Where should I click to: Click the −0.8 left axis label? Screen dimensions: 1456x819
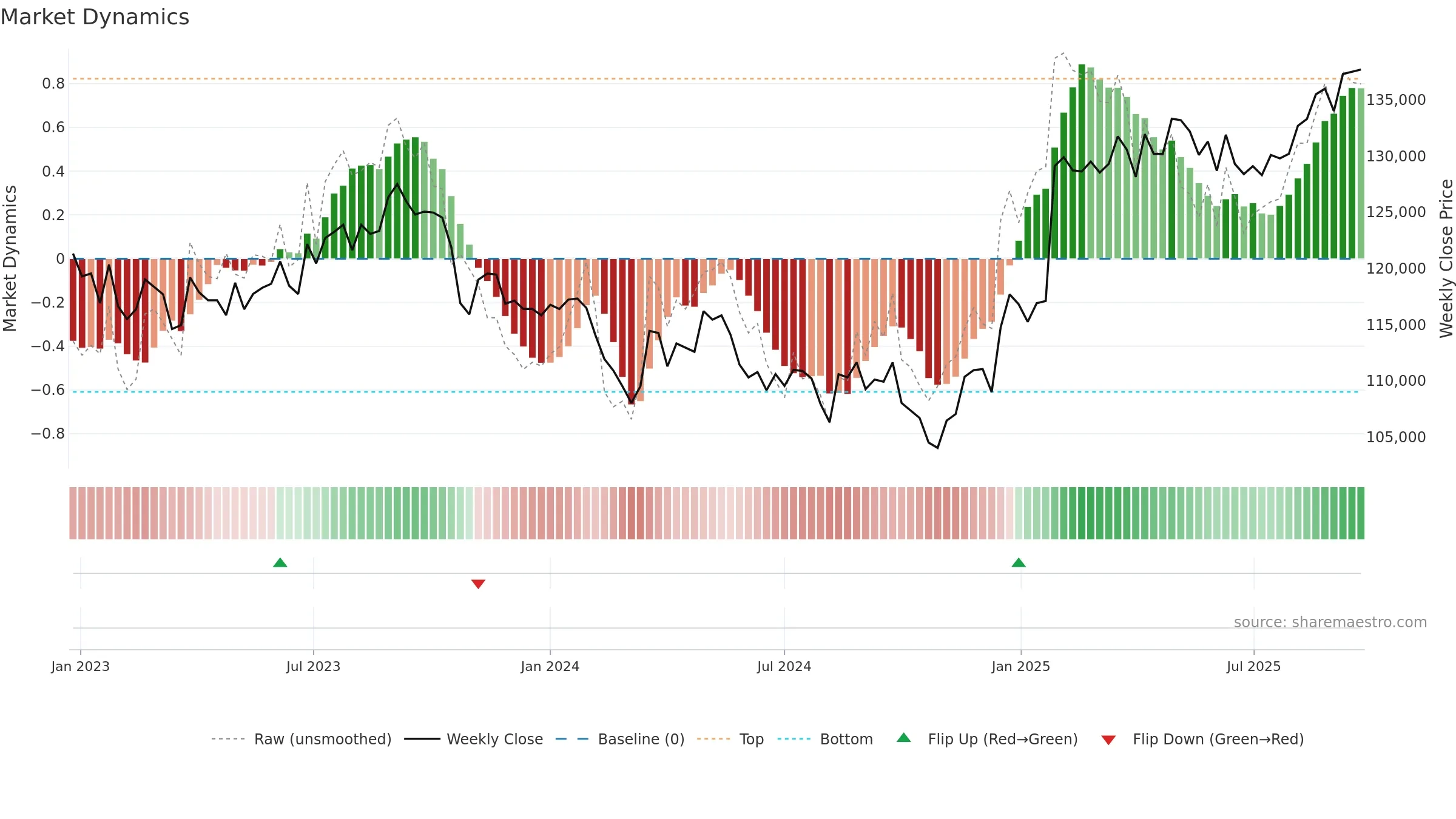click(x=47, y=433)
